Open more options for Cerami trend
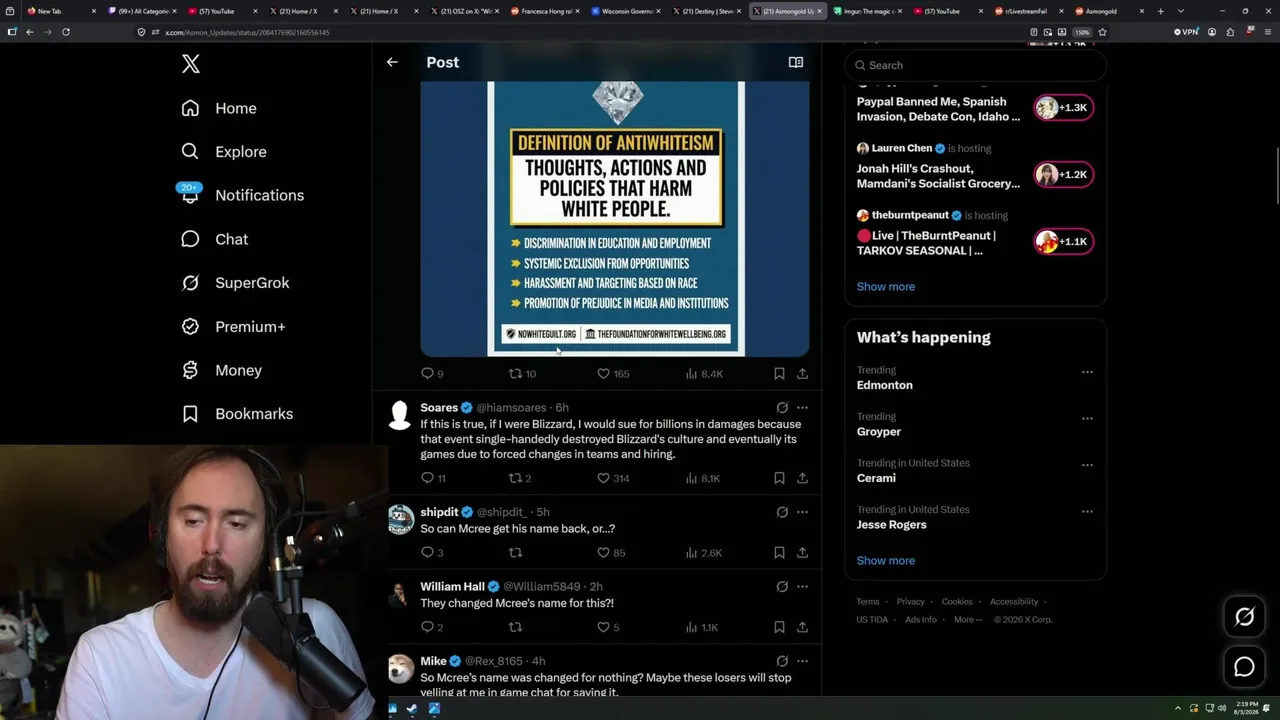 click(x=1087, y=464)
